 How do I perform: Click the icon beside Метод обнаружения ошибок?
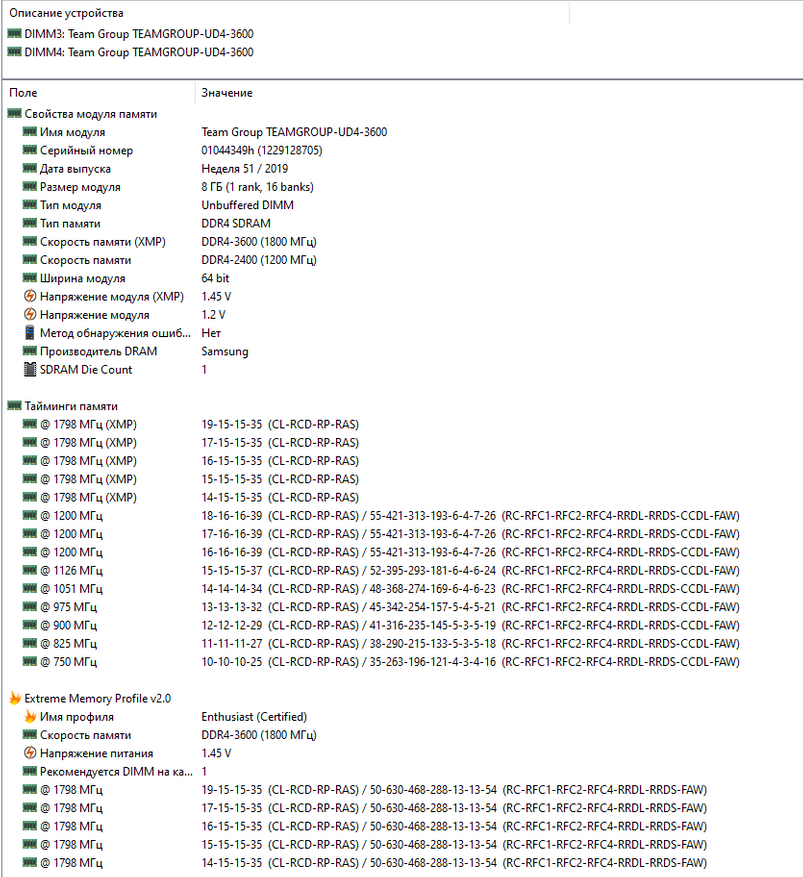[30, 333]
